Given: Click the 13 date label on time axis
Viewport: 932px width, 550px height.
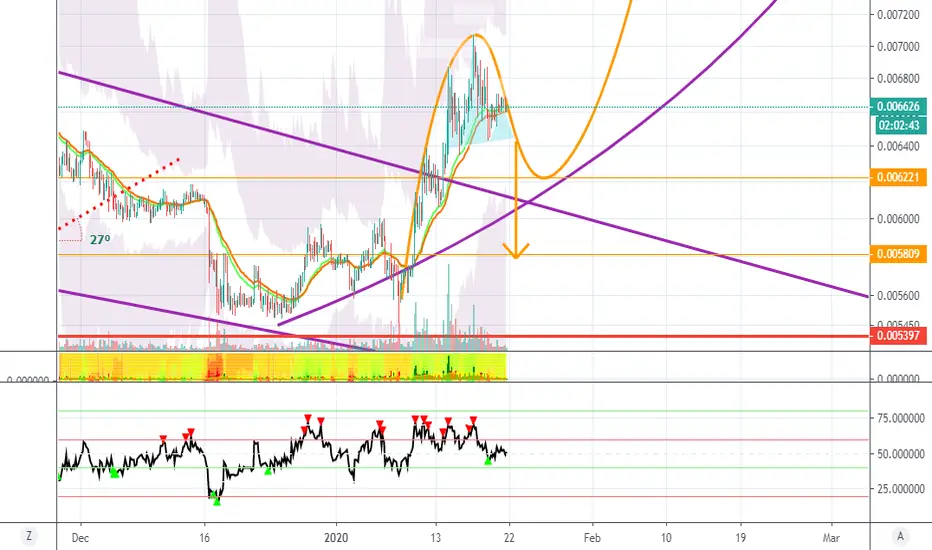Looking at the screenshot, I should (436, 538).
